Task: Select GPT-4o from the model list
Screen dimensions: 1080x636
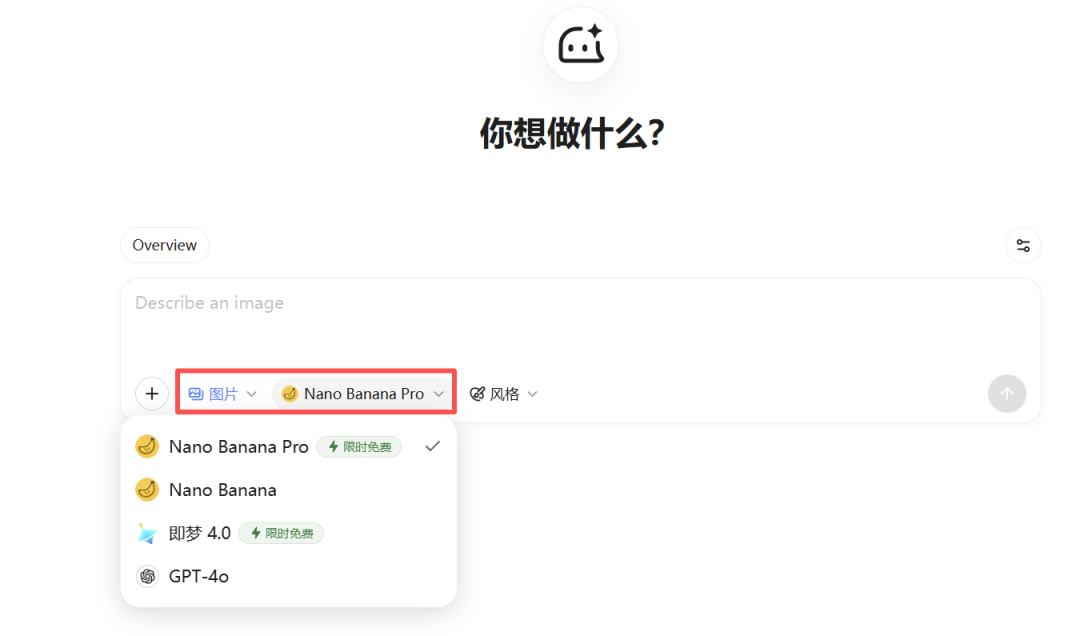Action: click(200, 576)
